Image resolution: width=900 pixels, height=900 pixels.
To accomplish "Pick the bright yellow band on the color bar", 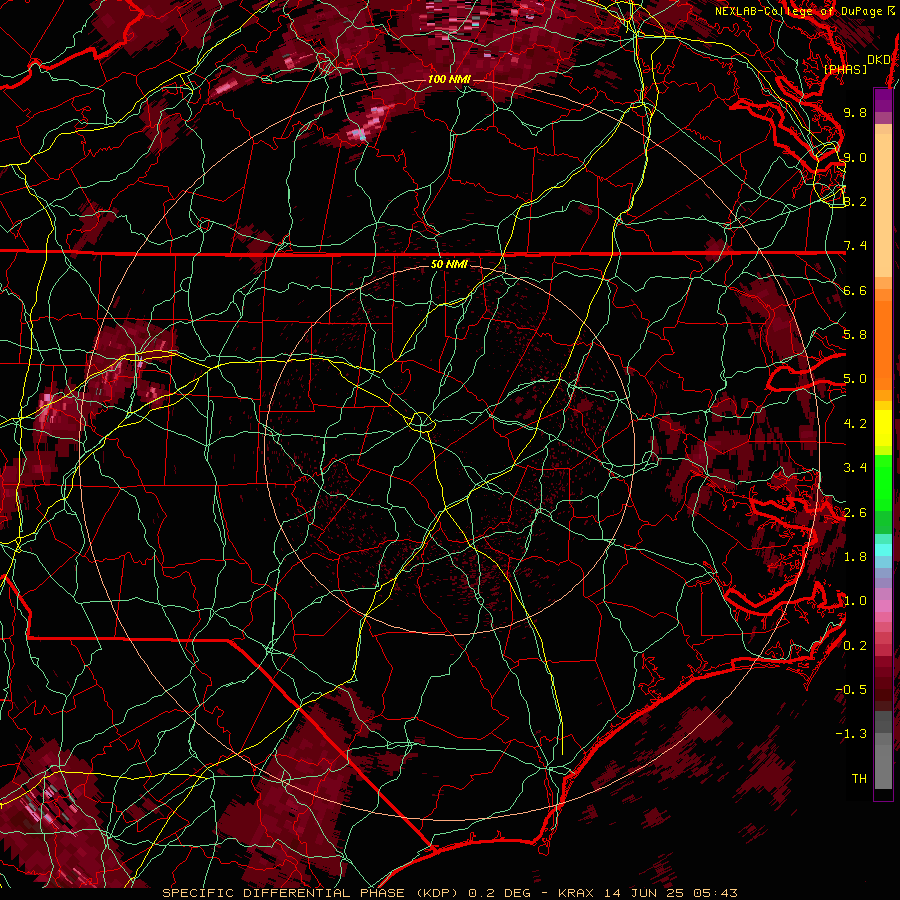I will pyautogui.click(x=883, y=428).
